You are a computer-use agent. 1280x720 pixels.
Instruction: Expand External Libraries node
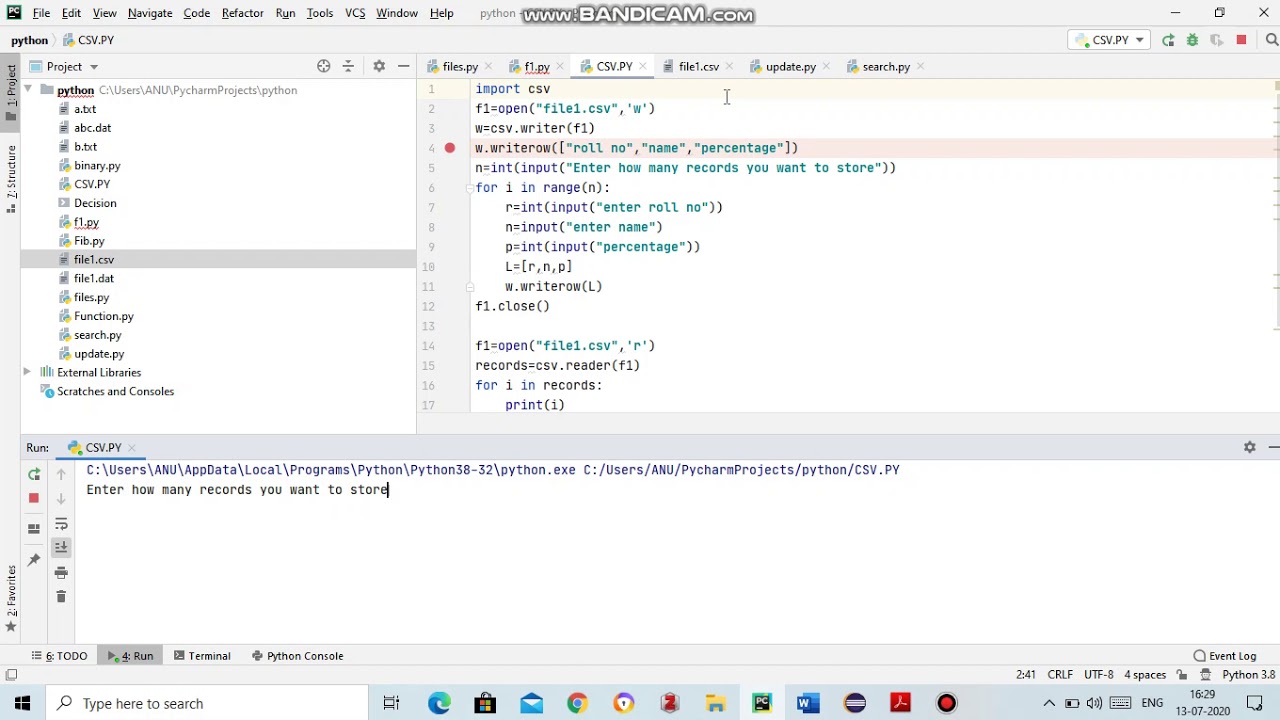pyautogui.click(x=28, y=372)
